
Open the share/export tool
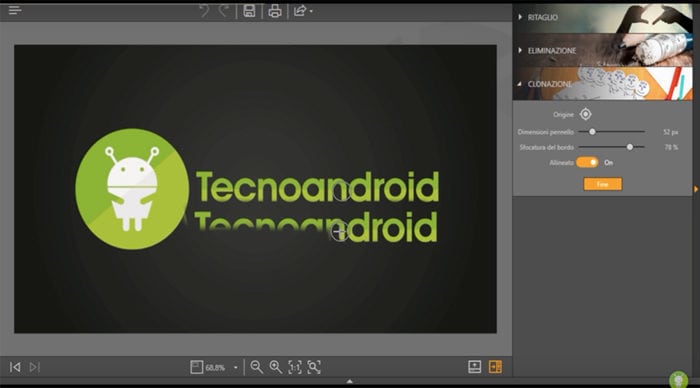pos(300,11)
